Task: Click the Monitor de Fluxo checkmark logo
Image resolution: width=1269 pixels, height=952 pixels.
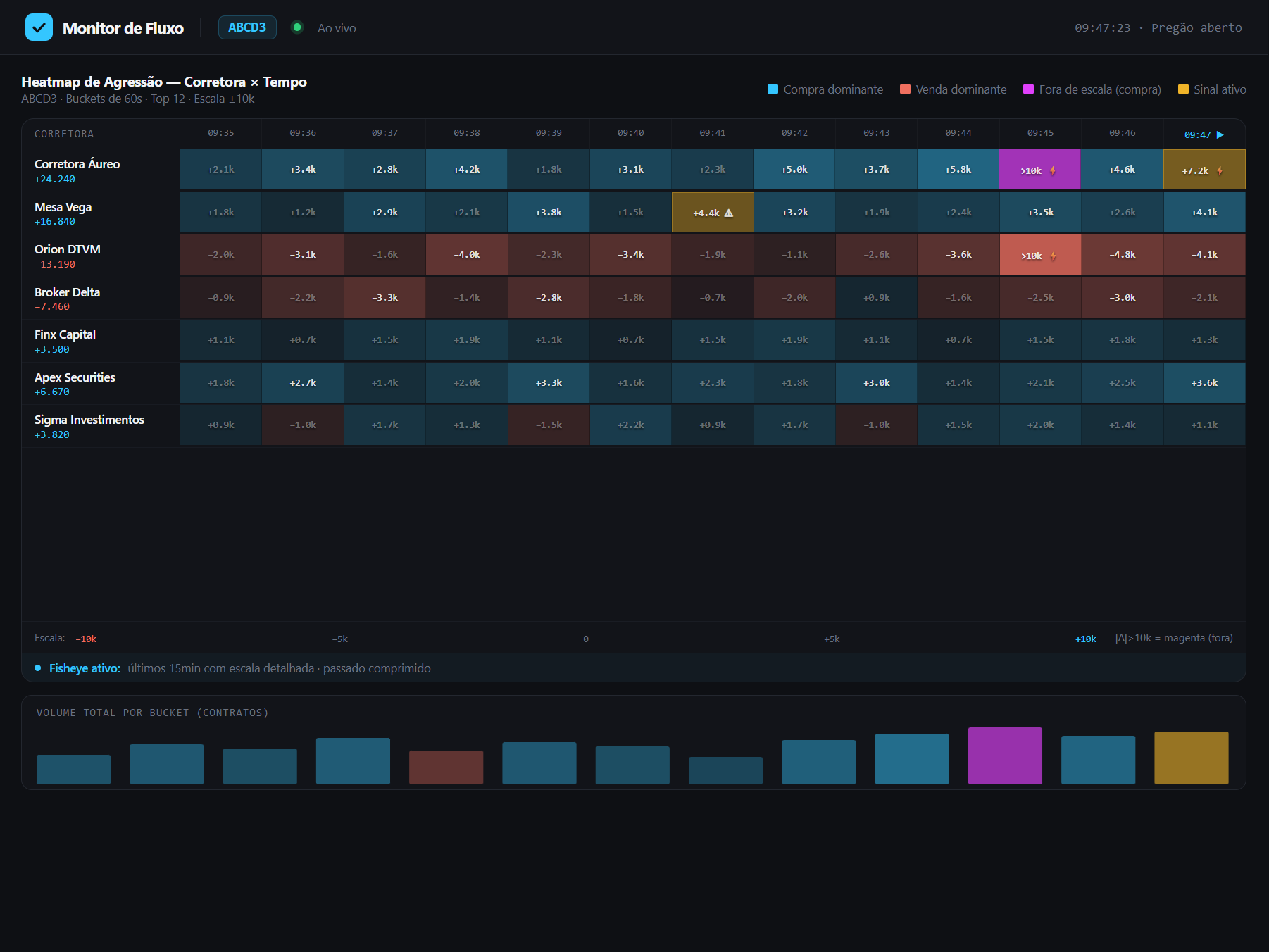Action: [x=39, y=27]
